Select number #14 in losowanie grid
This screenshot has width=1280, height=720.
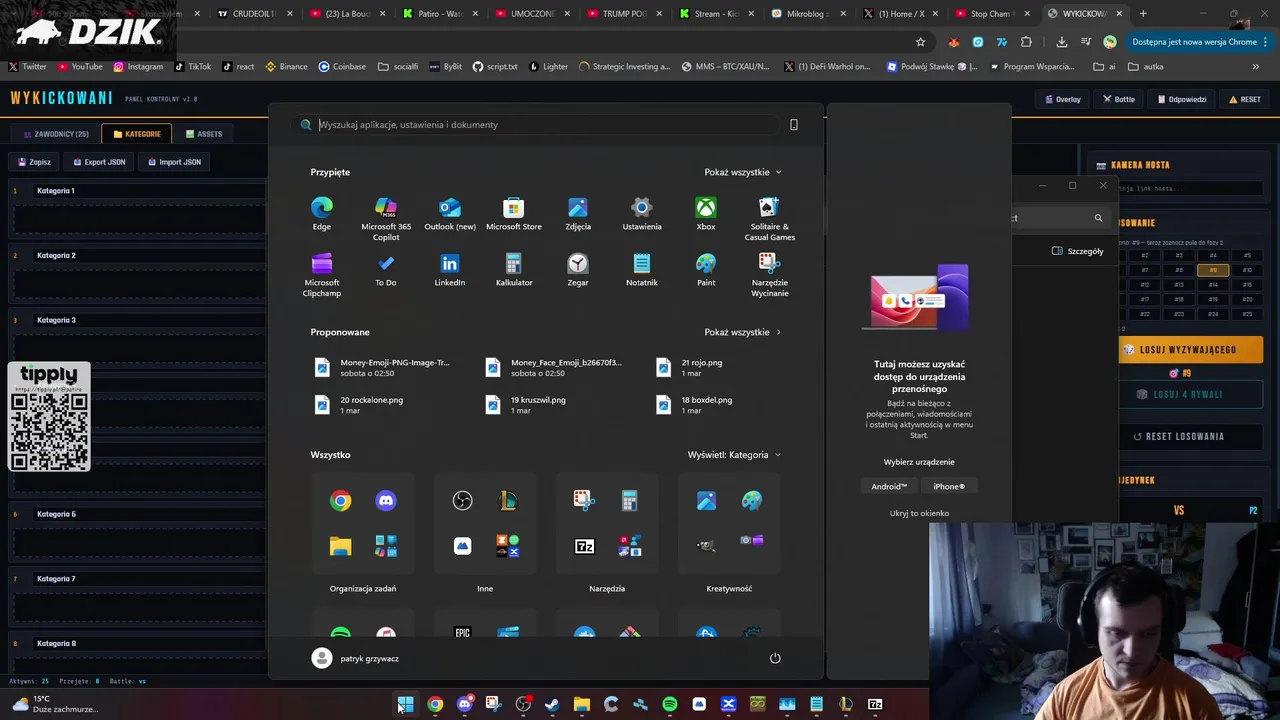[x=1213, y=284]
